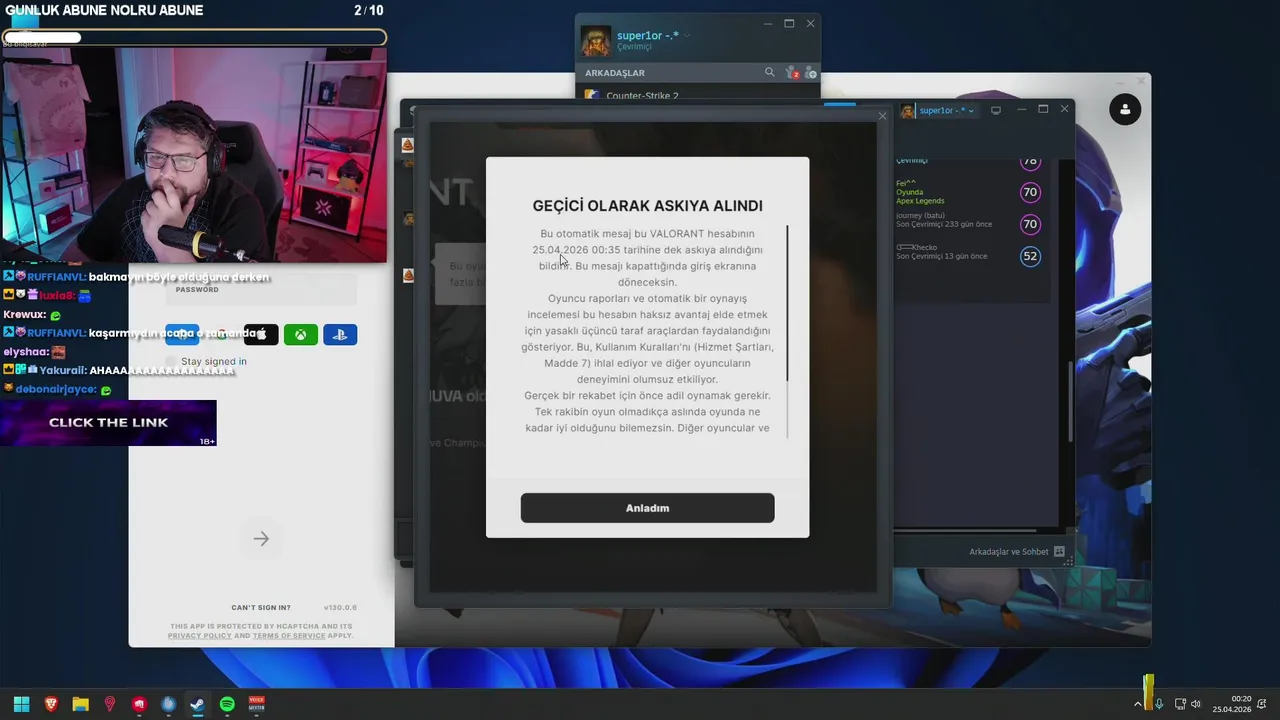This screenshot has width=1280, height=720.
Task: Open the clock showing 00:20 25.04.2026
Action: (x=1232, y=704)
